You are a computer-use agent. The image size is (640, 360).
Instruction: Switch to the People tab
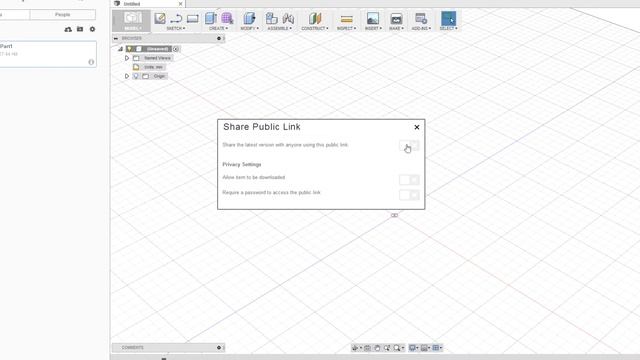pos(62,15)
